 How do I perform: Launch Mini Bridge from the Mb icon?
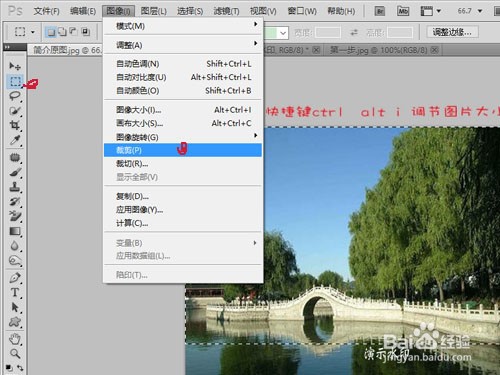[403, 11]
